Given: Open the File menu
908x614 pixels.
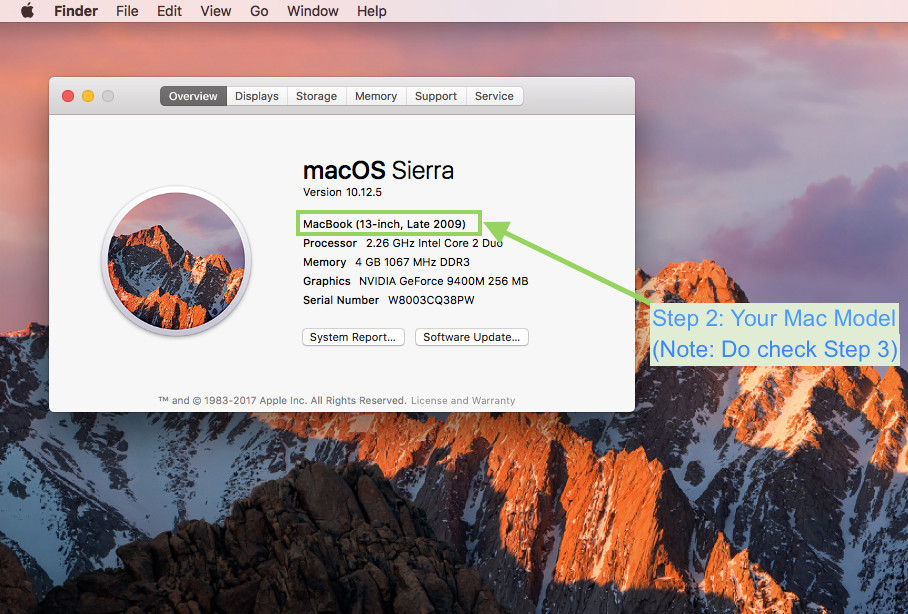Looking at the screenshot, I should pos(127,11).
